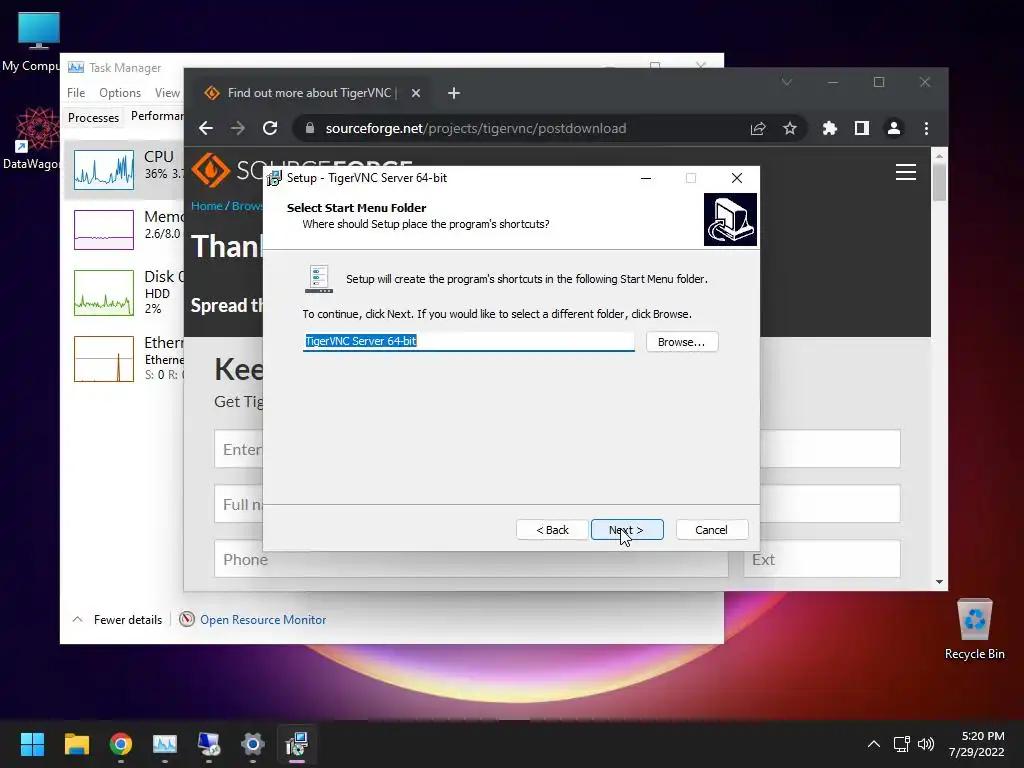Switch to Task Manager in taskbar
1024x768 pixels.
[x=165, y=744]
